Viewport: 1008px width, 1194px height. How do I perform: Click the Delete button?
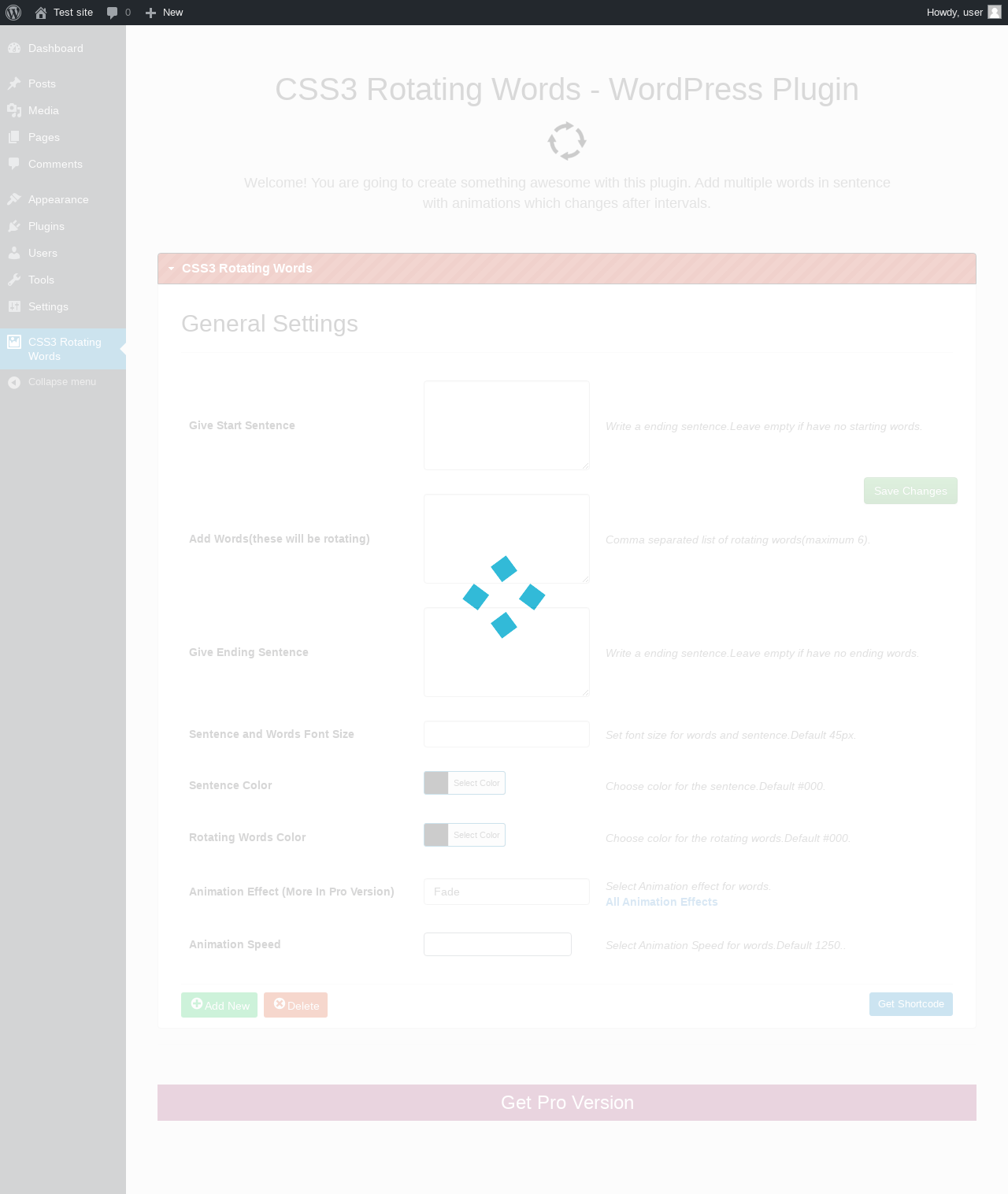point(295,1005)
